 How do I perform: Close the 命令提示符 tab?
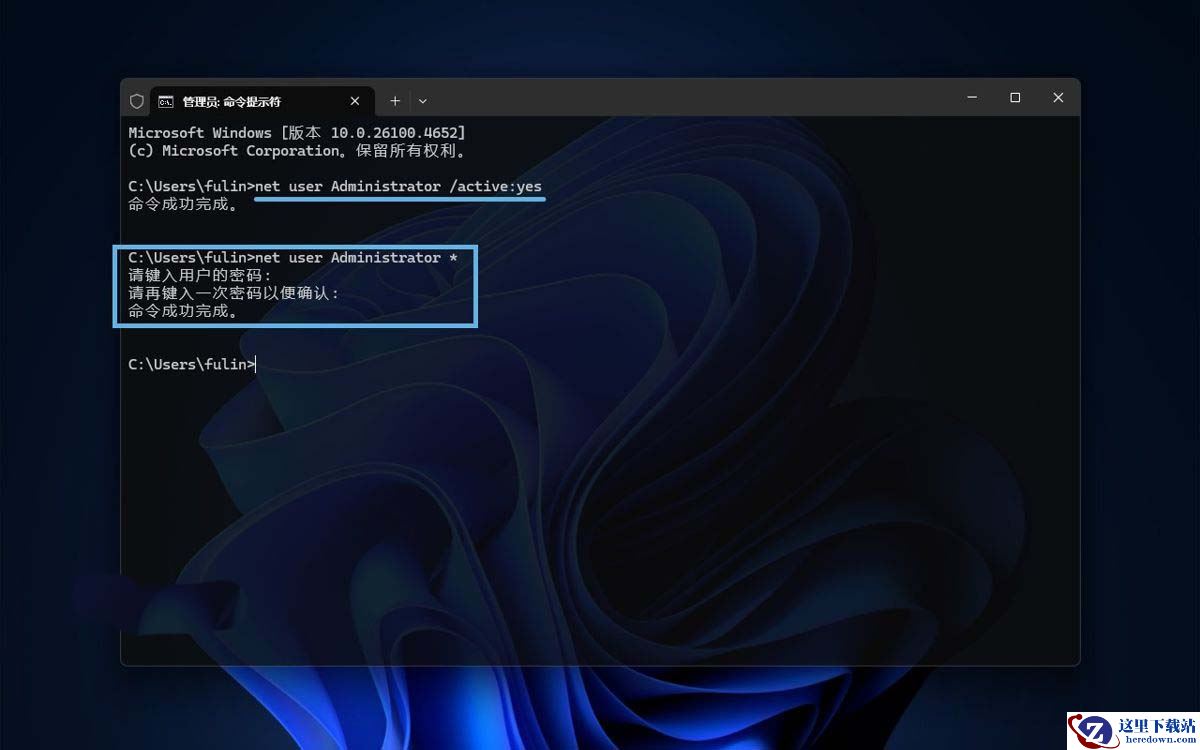pyautogui.click(x=355, y=101)
